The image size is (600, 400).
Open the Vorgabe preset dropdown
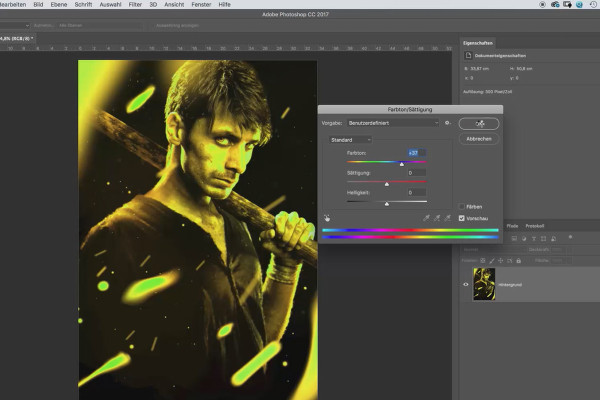[x=393, y=123]
